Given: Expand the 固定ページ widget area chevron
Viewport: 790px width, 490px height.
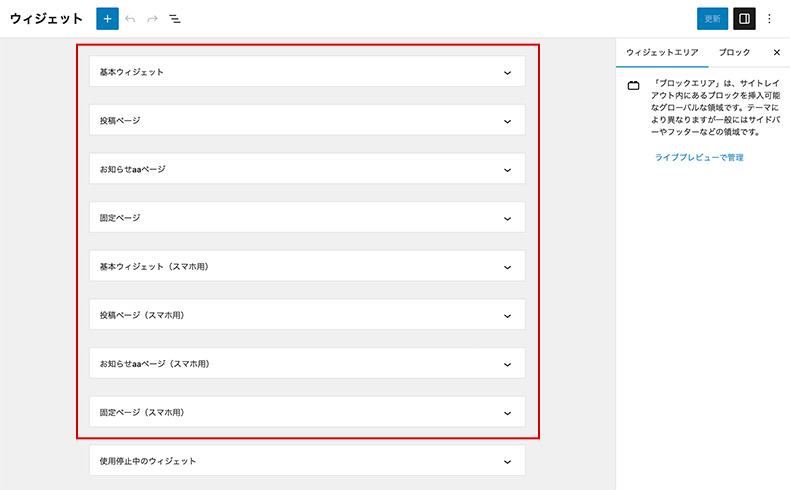Looking at the screenshot, I should pos(507,218).
